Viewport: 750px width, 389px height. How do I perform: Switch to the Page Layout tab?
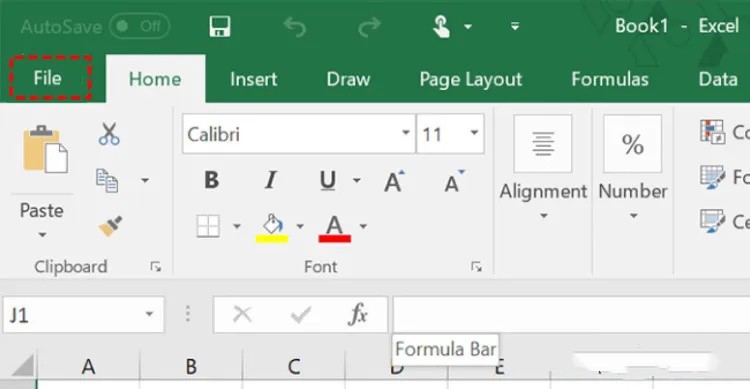click(x=471, y=79)
